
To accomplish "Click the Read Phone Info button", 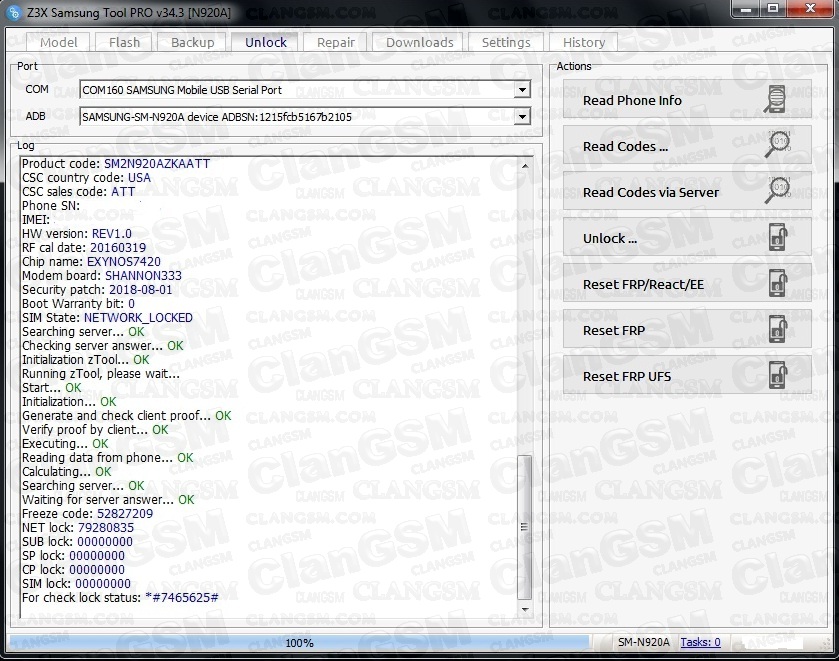I will pos(687,100).
